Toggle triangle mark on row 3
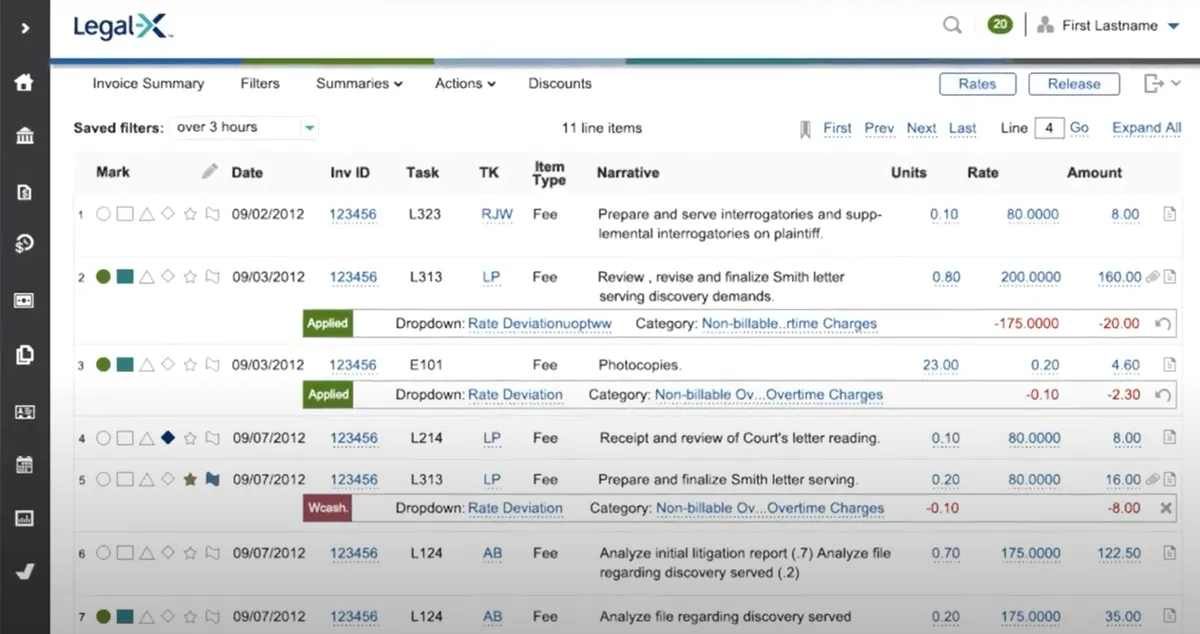Screen dimensions: 1200x634 point(146,365)
